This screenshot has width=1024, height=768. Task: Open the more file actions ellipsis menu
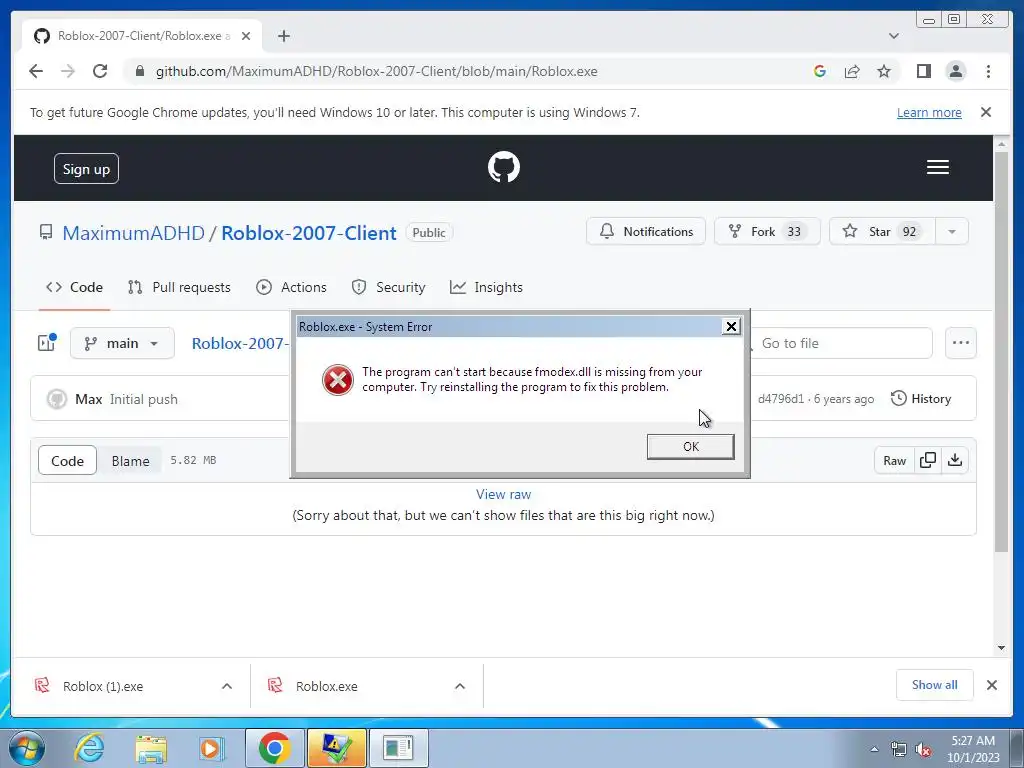pyautogui.click(x=961, y=343)
